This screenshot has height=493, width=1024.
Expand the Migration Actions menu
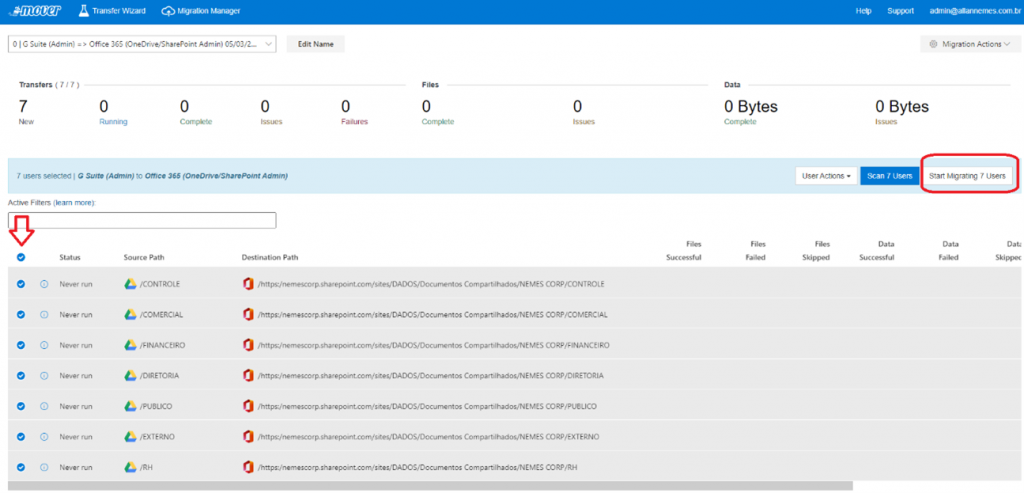[968, 44]
